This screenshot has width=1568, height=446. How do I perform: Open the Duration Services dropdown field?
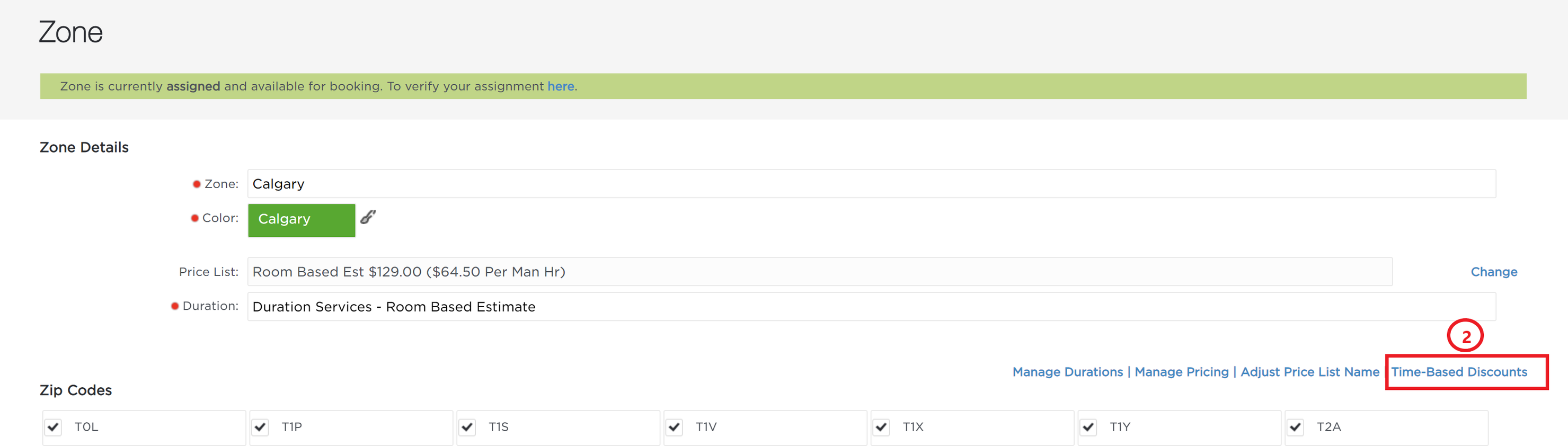871,307
